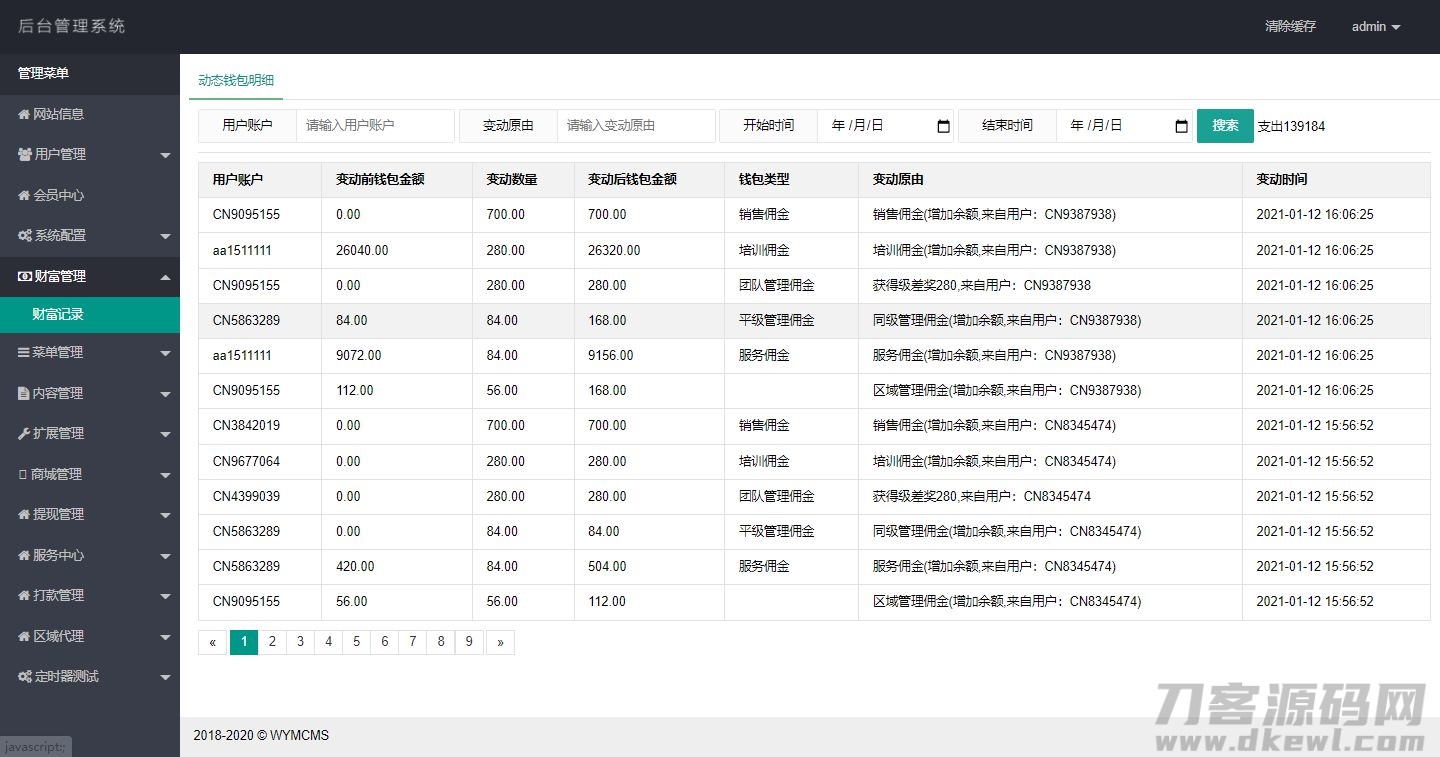This screenshot has height=757, width=1440.
Task: Select the 财富管理 eye icon
Action: tap(25, 276)
